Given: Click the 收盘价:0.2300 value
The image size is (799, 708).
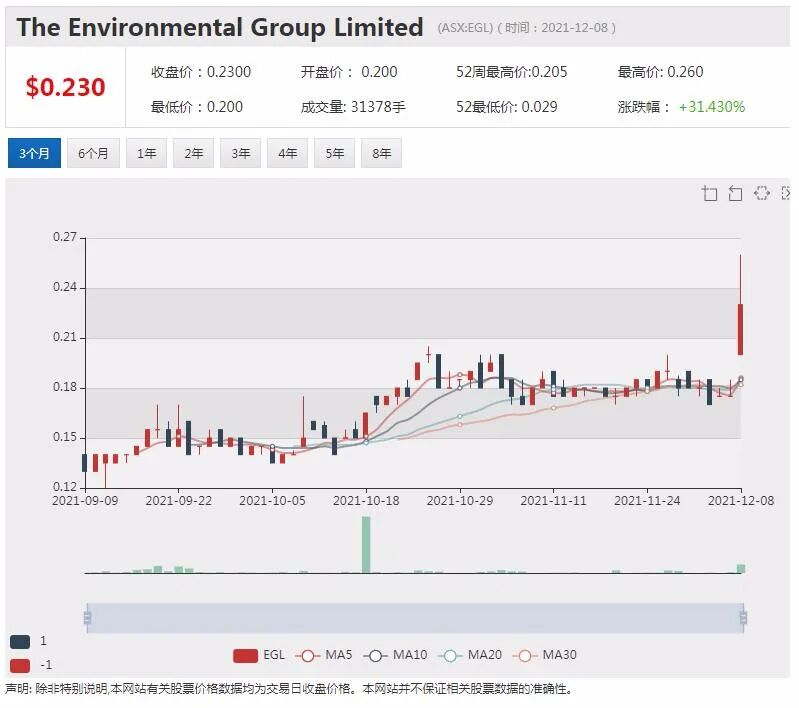Looking at the screenshot, I should pyautogui.click(x=201, y=72).
